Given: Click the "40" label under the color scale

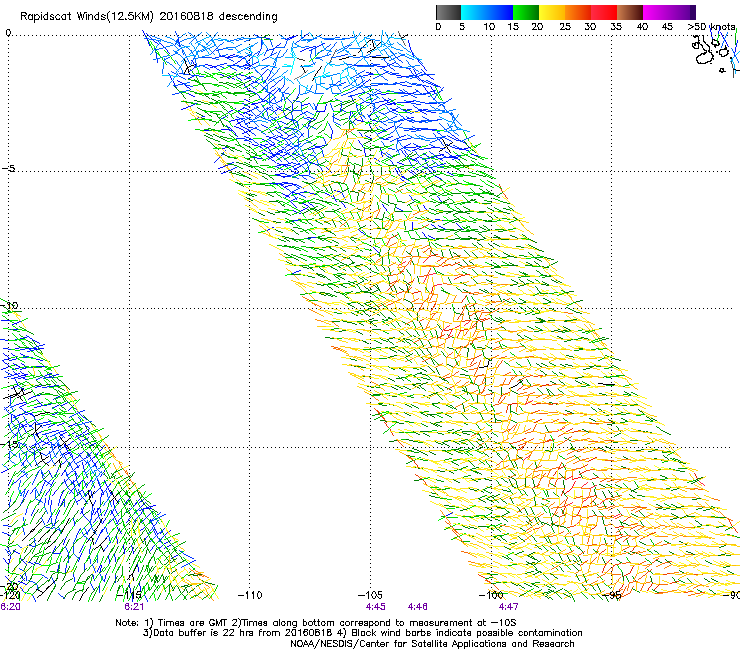Looking at the screenshot, I should pos(642,27).
